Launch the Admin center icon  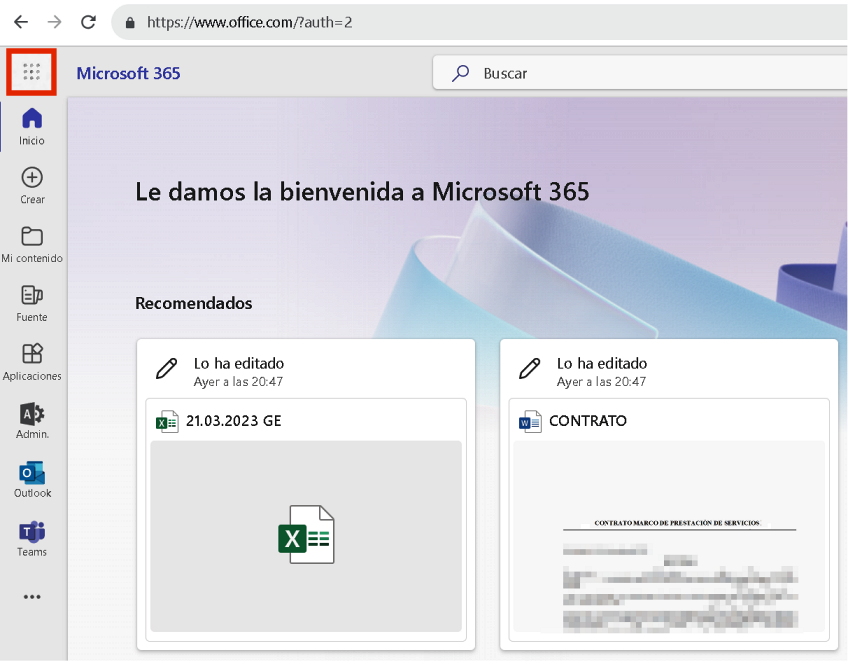click(x=32, y=414)
